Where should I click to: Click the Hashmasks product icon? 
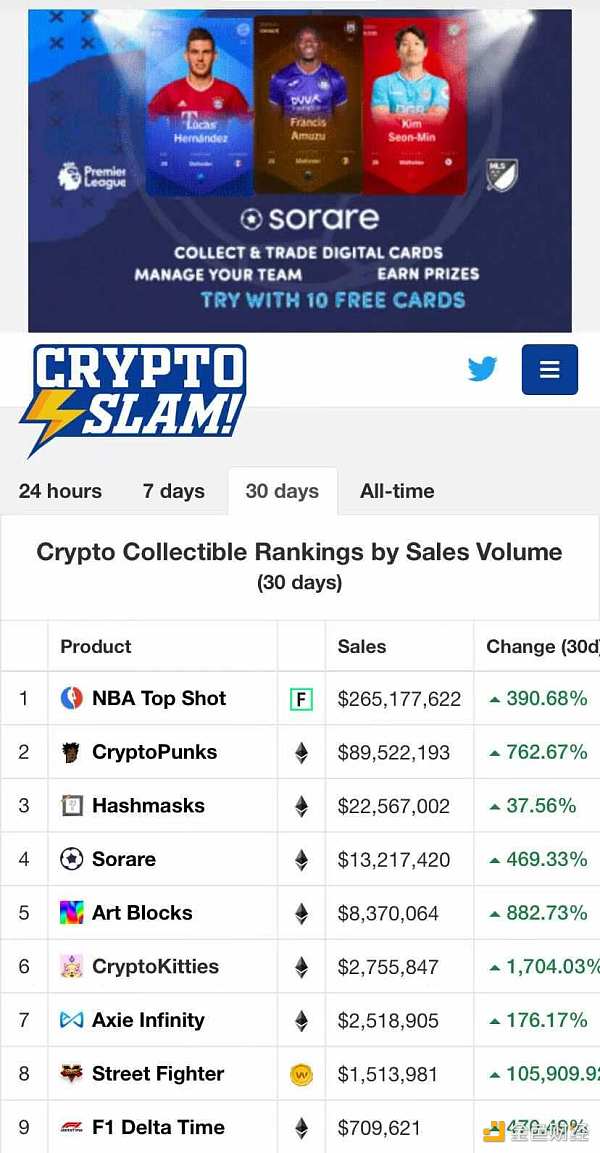(71, 806)
